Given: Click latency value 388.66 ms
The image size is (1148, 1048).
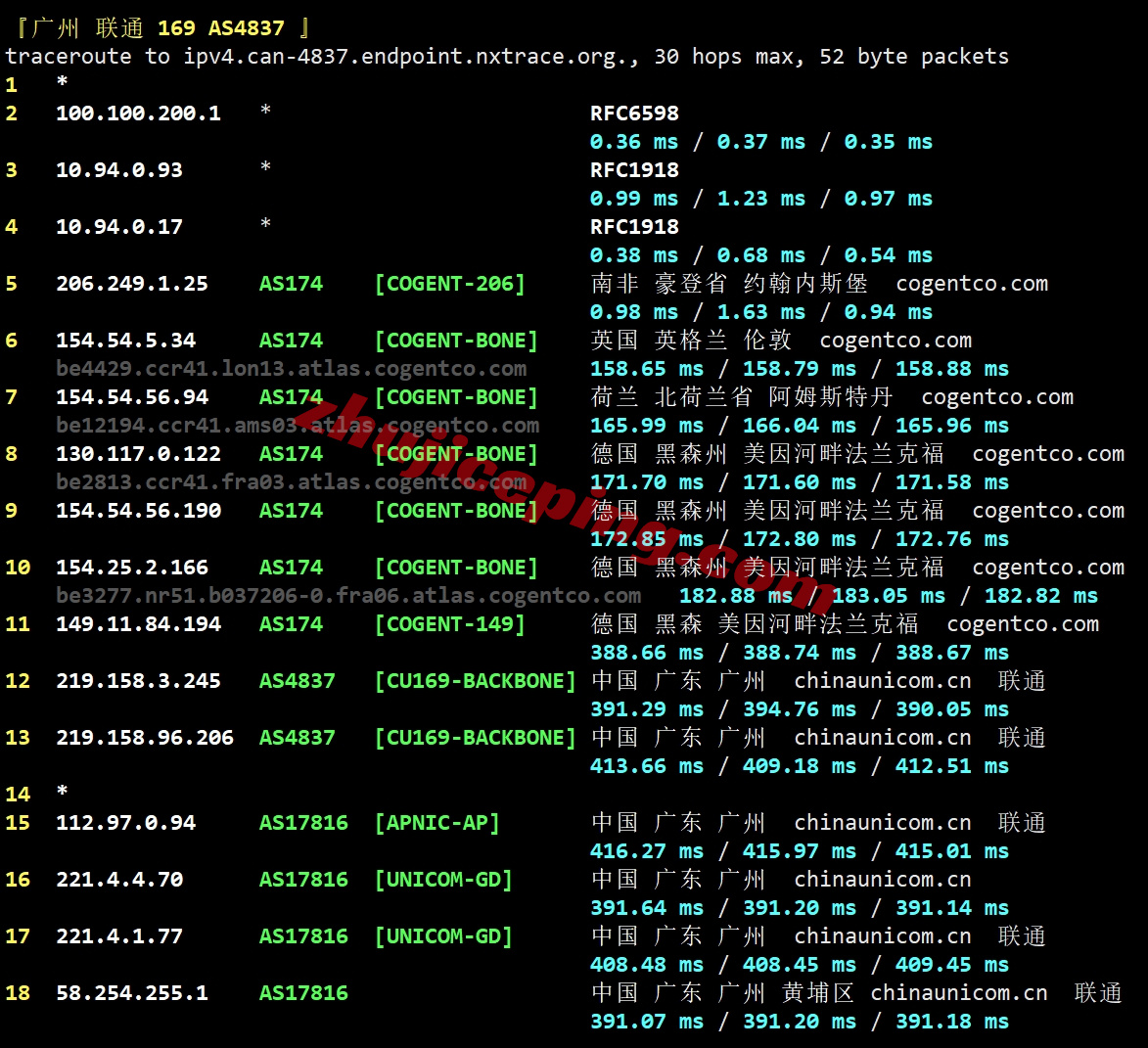Looking at the screenshot, I should 647,653.
